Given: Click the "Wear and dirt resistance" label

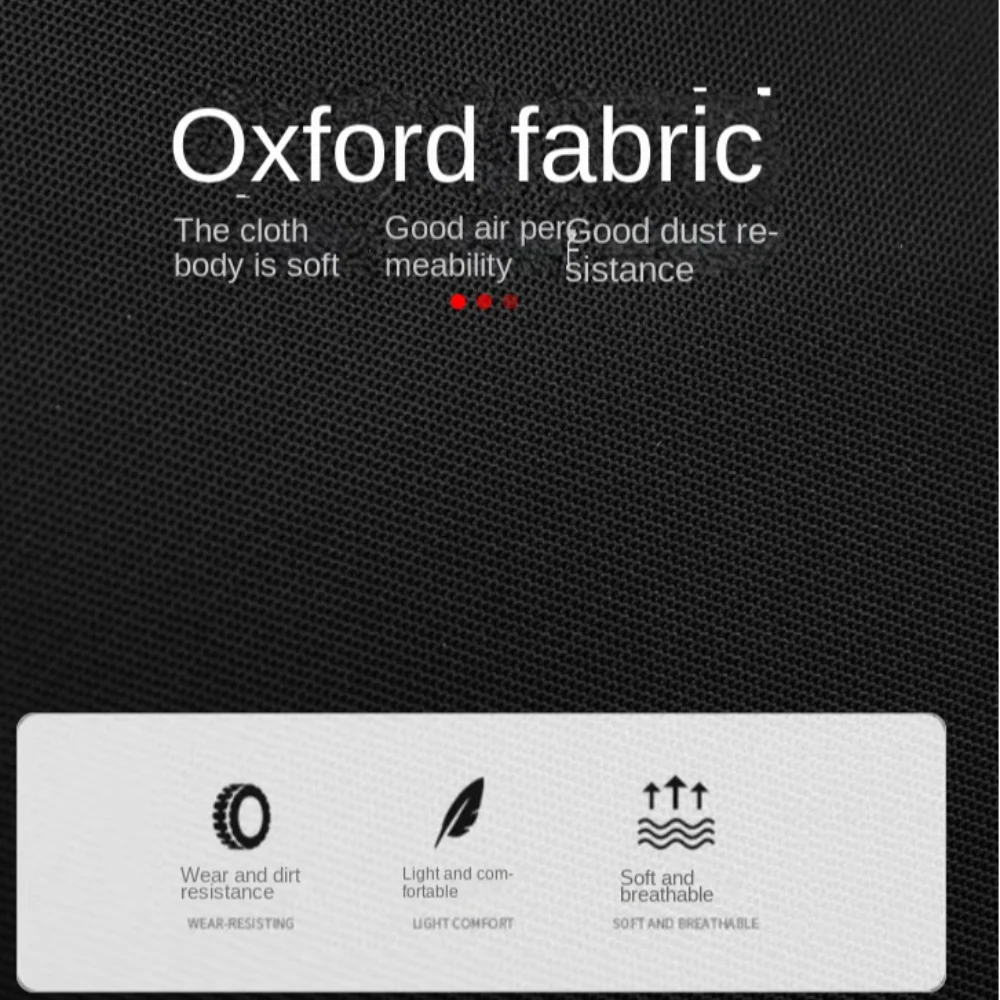Looking at the screenshot, I should (x=240, y=883).
